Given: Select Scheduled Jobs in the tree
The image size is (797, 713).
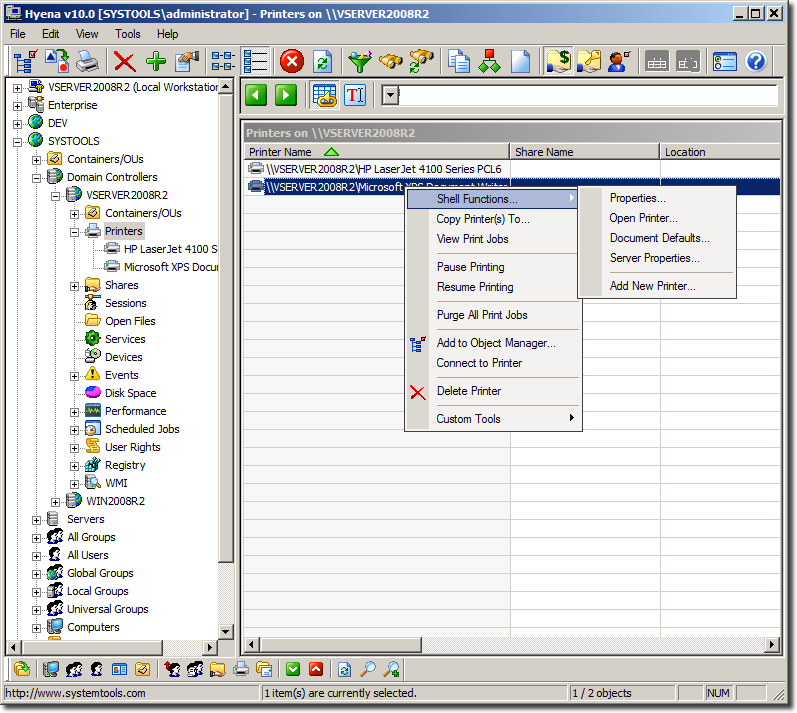Looking at the screenshot, I should point(142,429).
